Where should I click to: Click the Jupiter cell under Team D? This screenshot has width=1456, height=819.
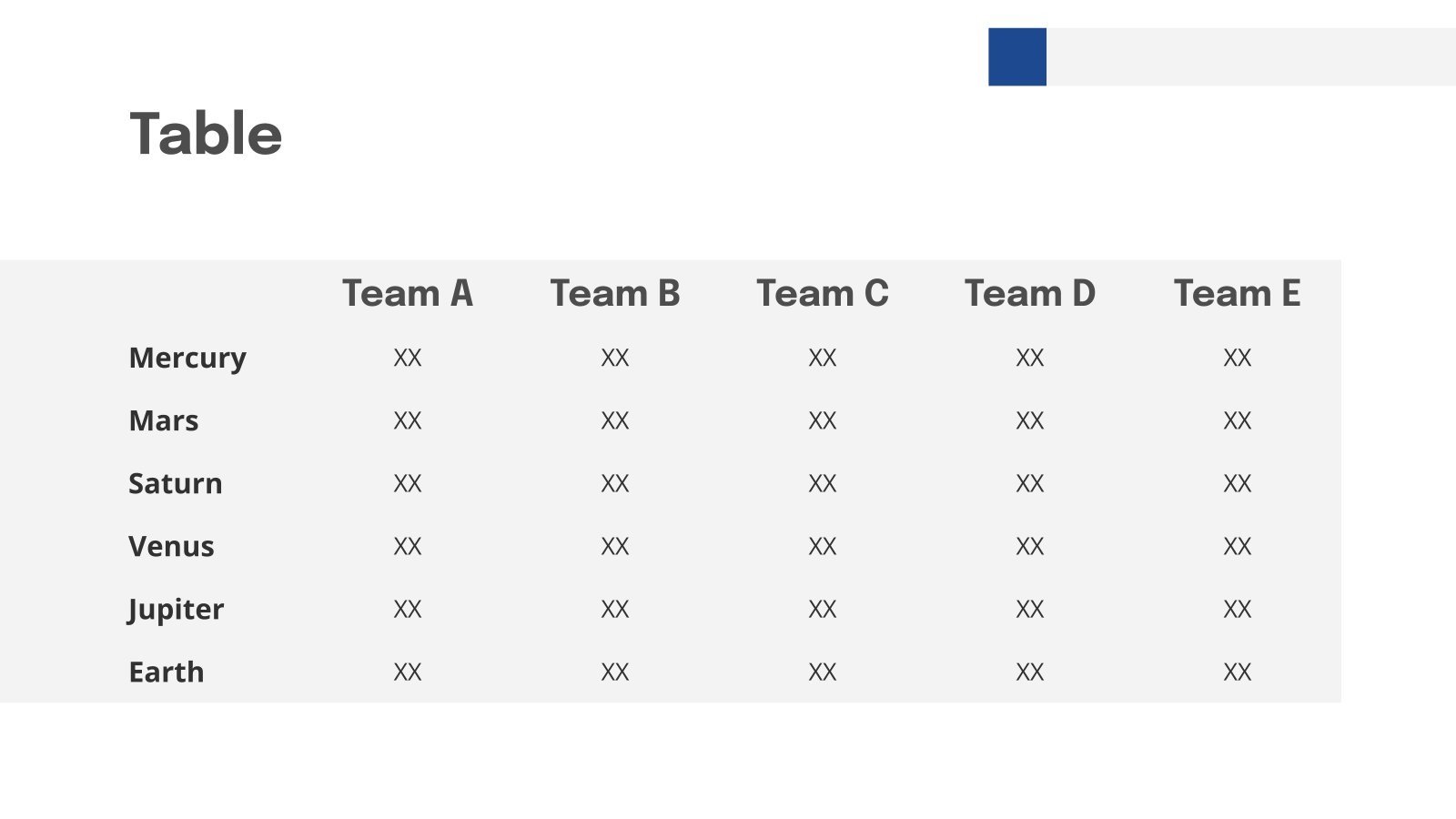[x=1029, y=609]
